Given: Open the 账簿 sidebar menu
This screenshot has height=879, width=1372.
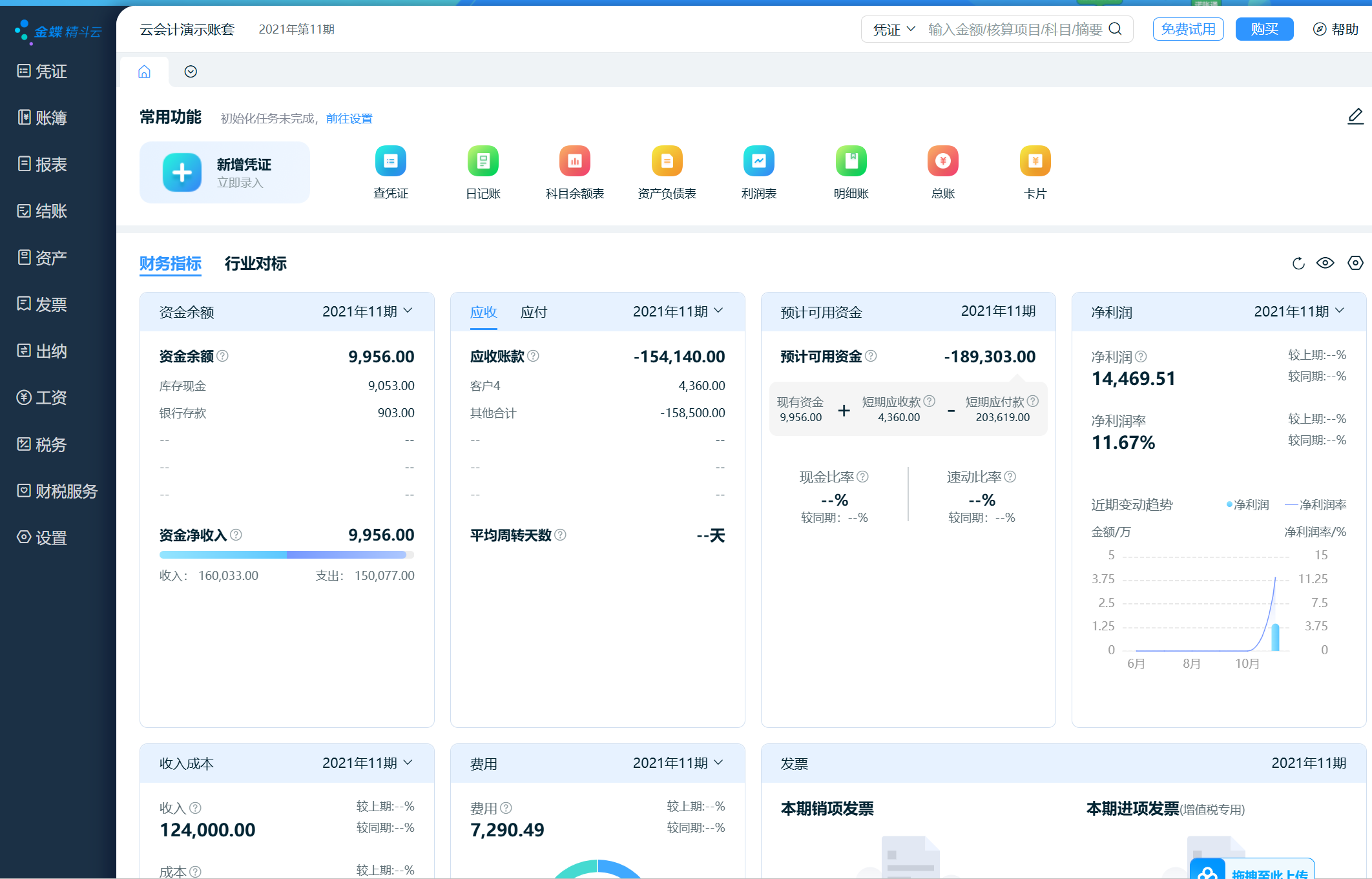Looking at the screenshot, I should 43,118.
